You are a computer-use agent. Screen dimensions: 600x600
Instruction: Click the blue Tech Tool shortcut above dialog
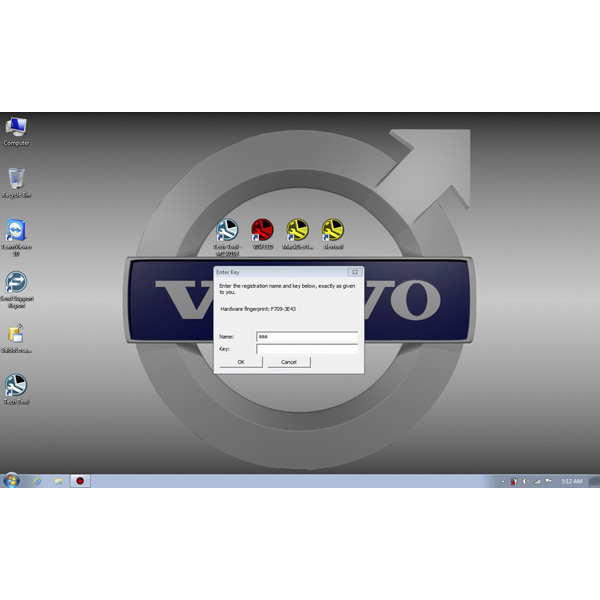click(227, 231)
